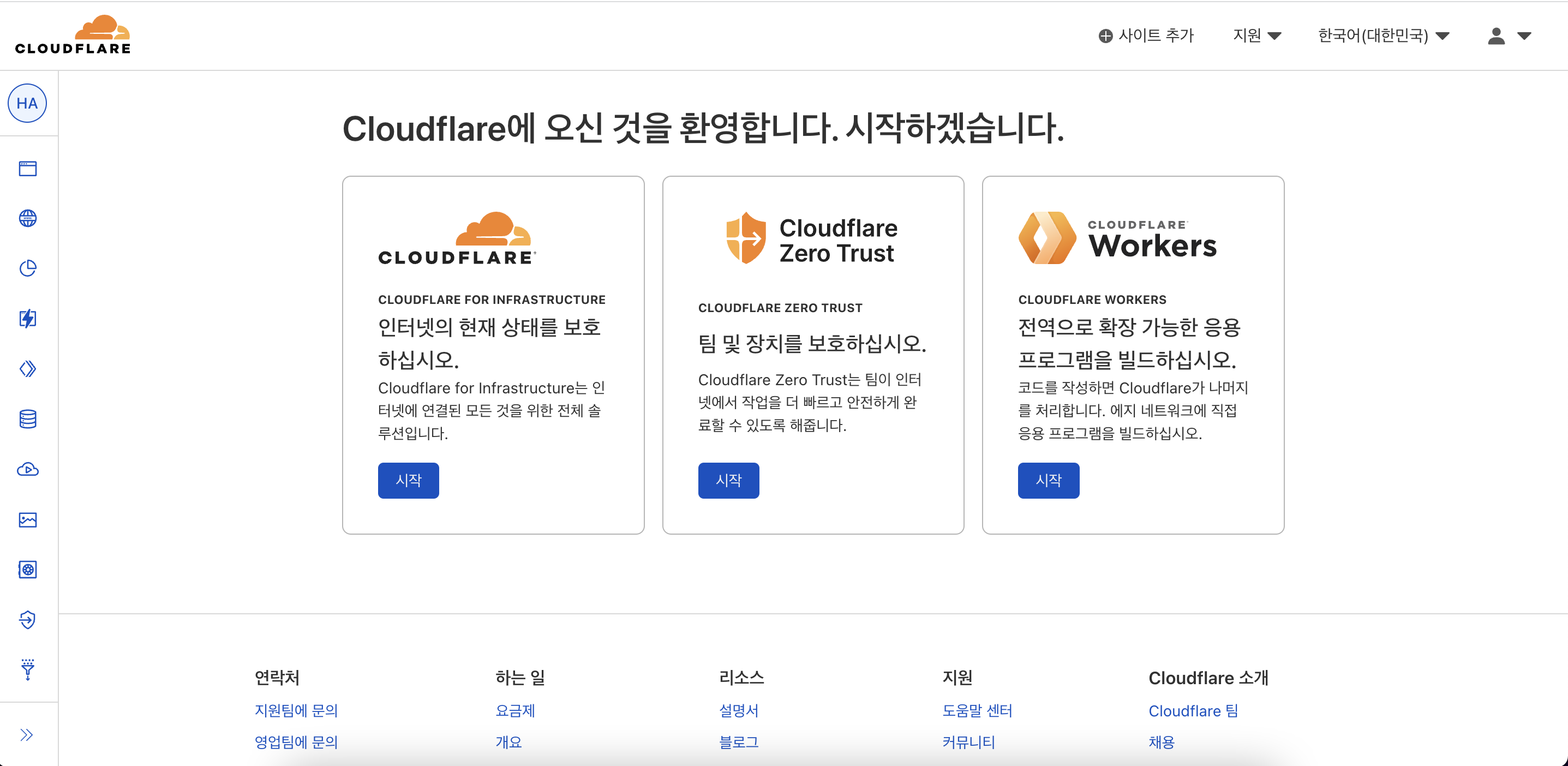This screenshot has height=766, width=1568.
Task: Open the user profile dropdown menu
Action: click(1509, 35)
